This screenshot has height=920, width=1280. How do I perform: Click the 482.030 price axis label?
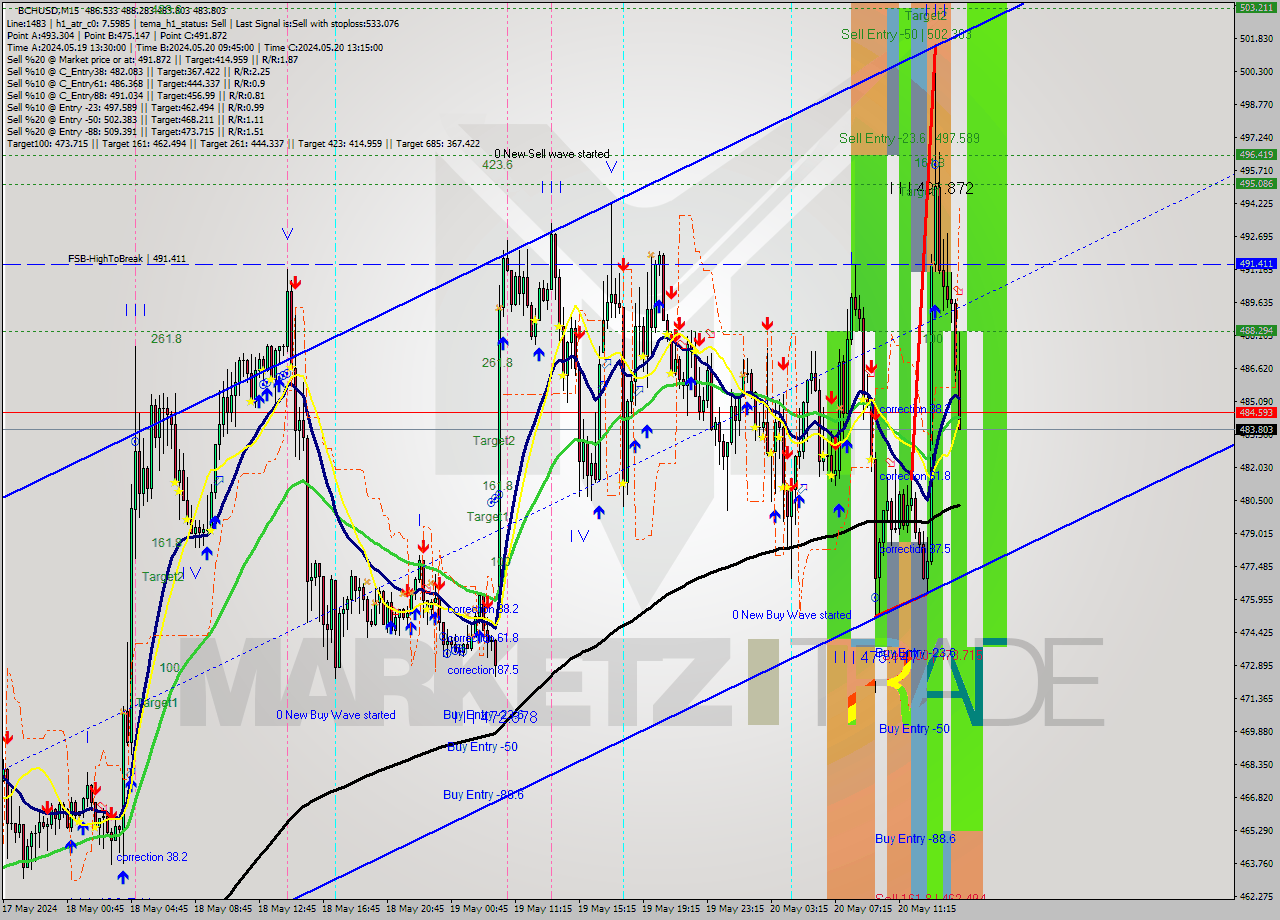(x=1256, y=468)
